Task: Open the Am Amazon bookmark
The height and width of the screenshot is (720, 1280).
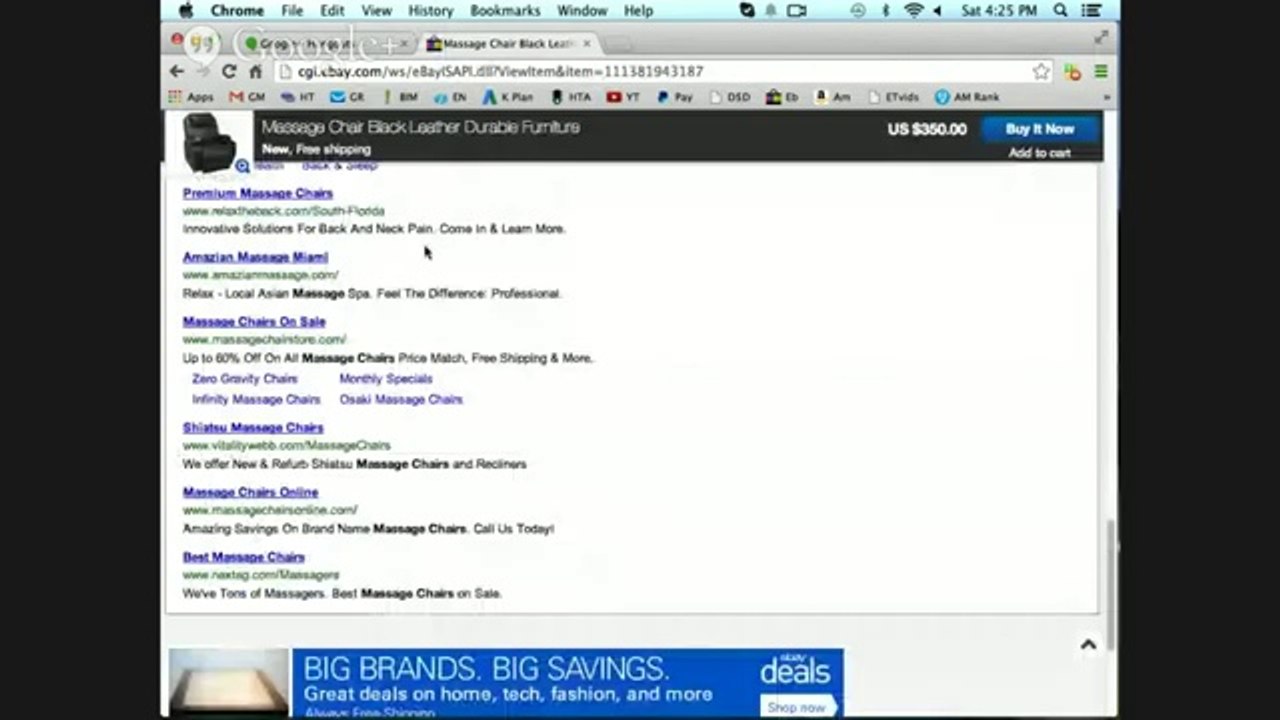Action: pos(833,97)
